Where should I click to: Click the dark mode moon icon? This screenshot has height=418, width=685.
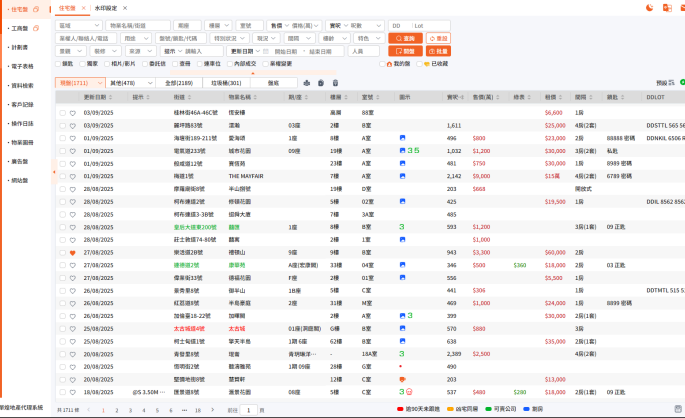coord(650,8)
